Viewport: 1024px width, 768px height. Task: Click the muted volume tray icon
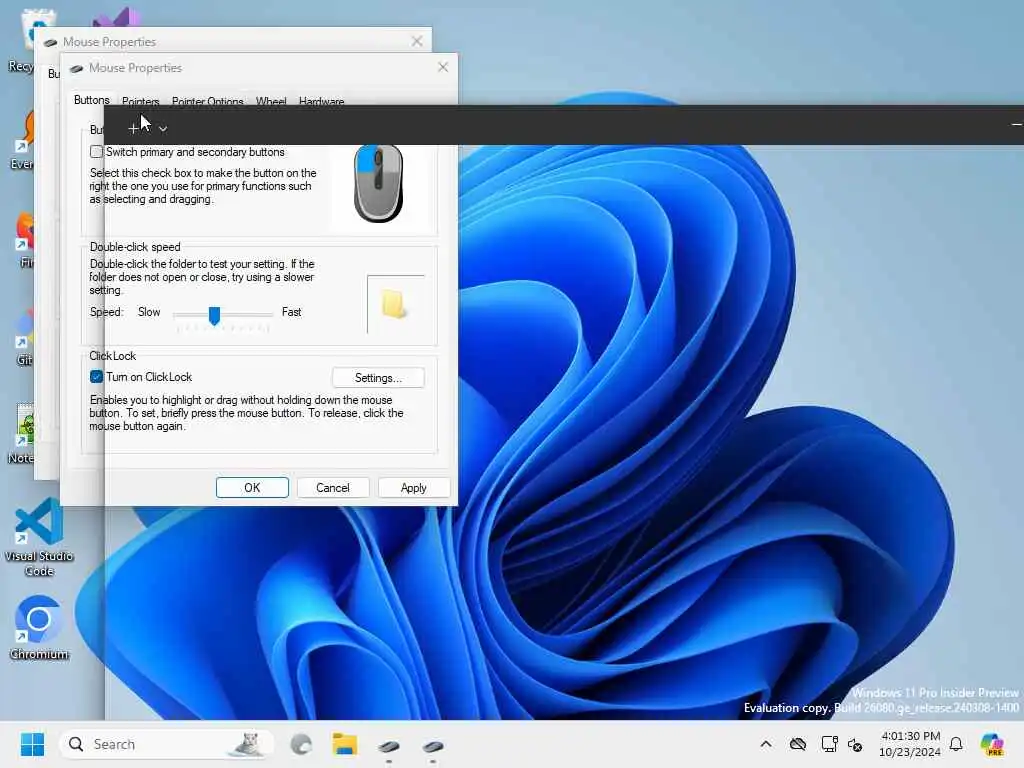pyautogui.click(x=855, y=744)
